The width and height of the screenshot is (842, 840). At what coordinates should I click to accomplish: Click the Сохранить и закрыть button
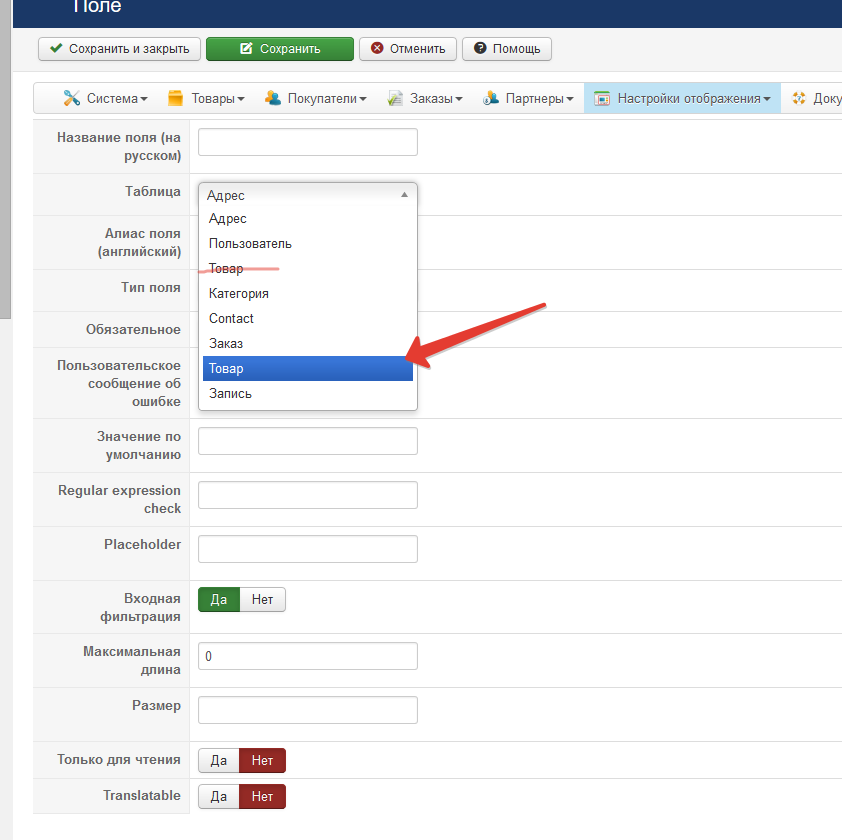(119, 49)
